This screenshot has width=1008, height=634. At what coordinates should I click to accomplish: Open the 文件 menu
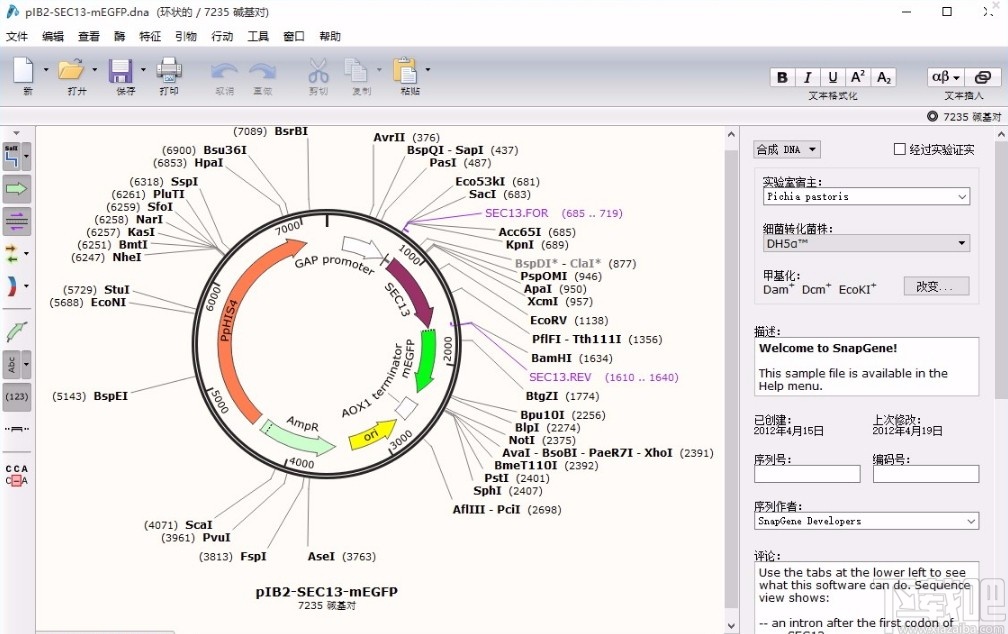point(17,36)
